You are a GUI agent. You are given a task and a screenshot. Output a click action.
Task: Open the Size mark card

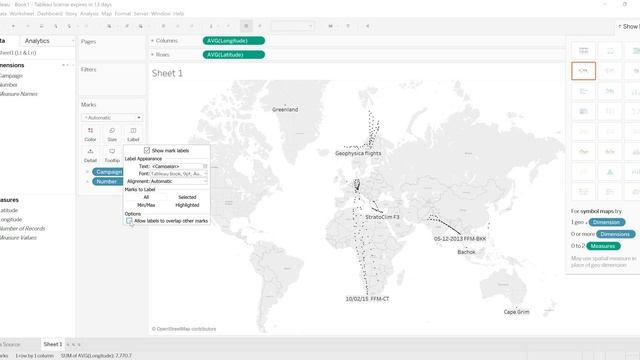pos(112,134)
